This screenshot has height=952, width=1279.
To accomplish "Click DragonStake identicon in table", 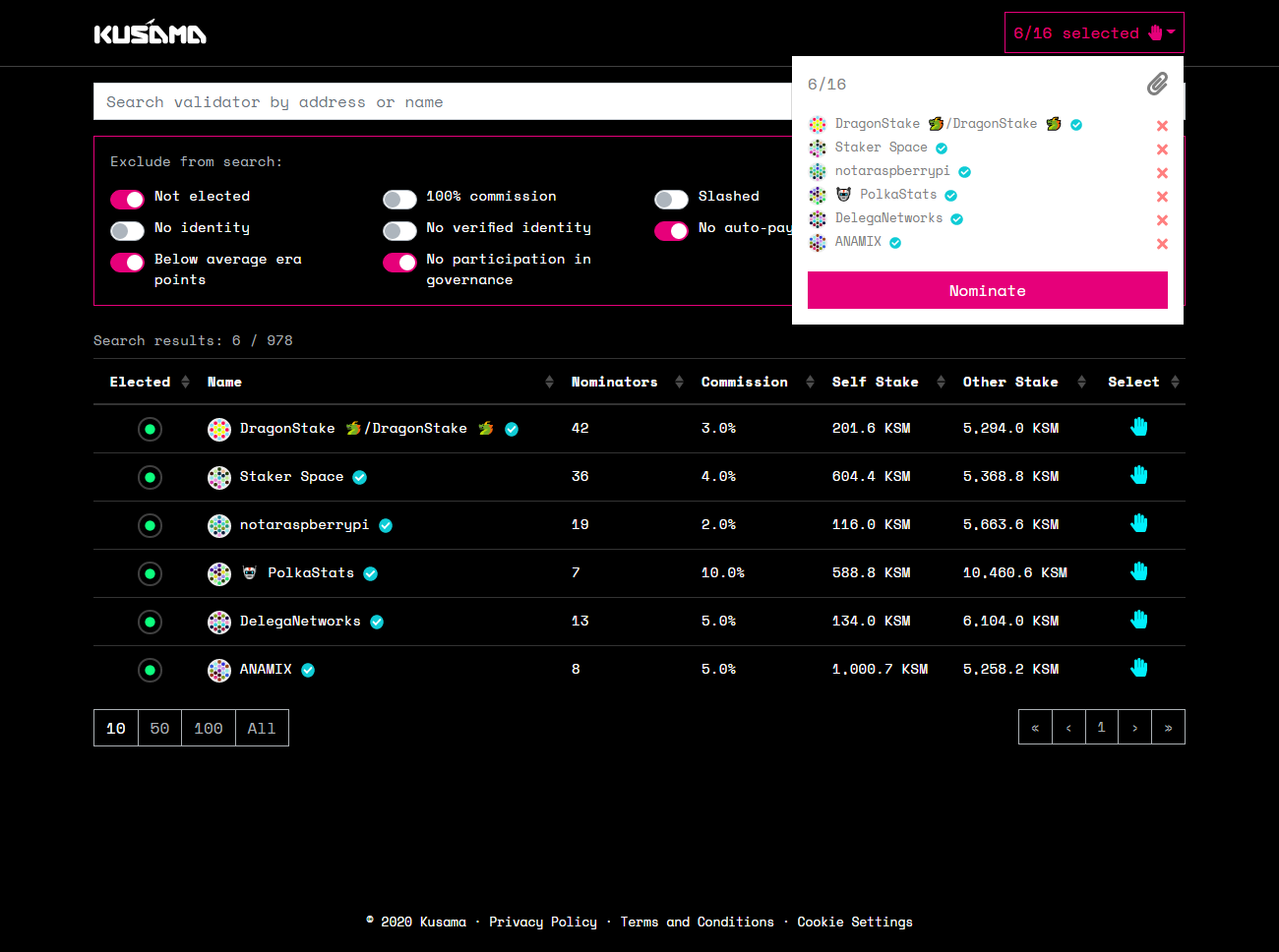I will pyautogui.click(x=219, y=429).
